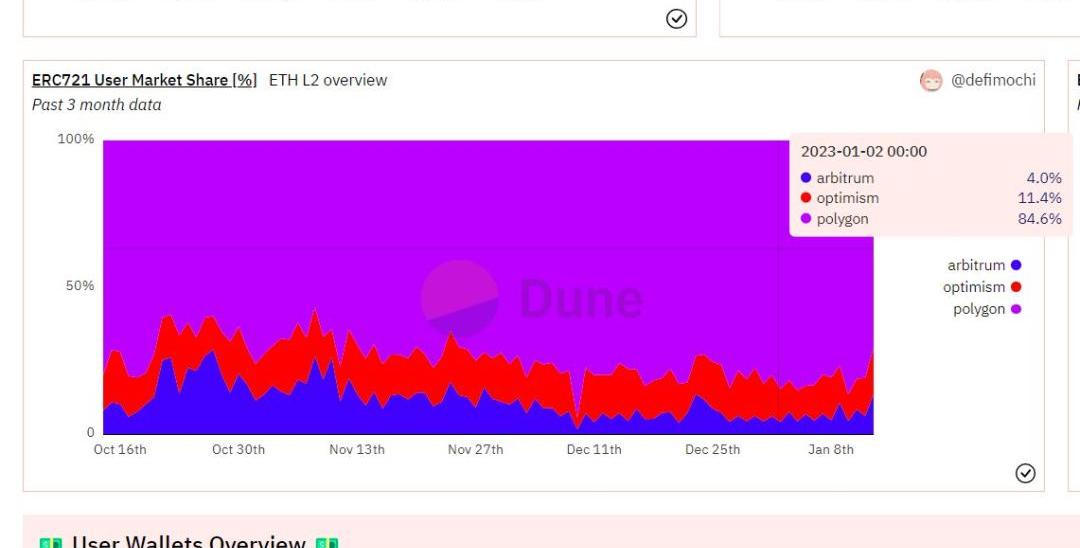Click the arbitrum dot in the hover tooltip
The height and width of the screenshot is (548, 1080).
tap(806, 178)
